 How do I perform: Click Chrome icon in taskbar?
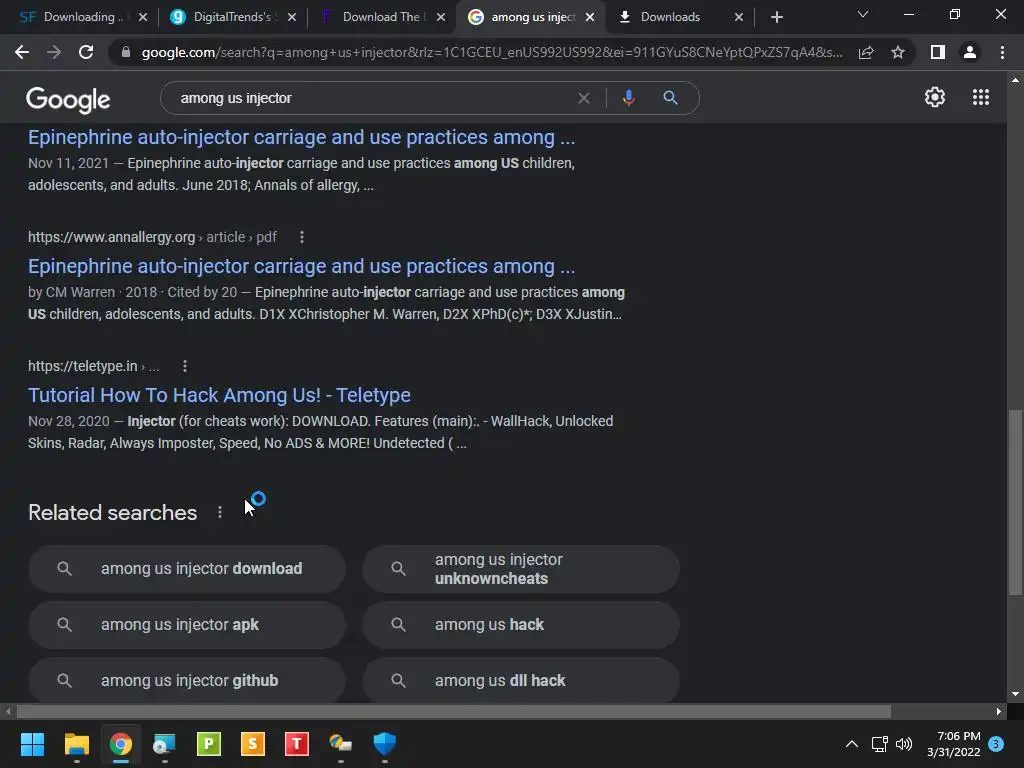tap(121, 744)
